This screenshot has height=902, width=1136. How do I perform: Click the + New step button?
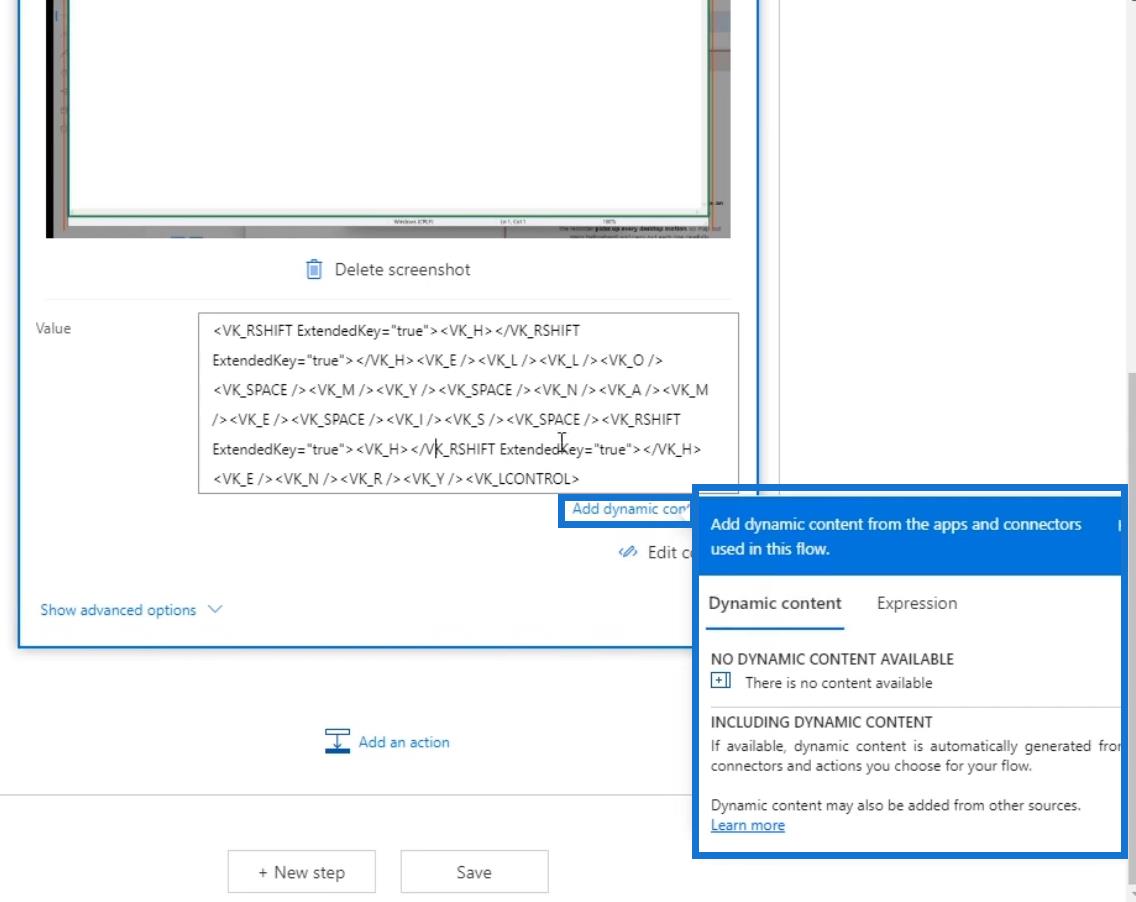pyautogui.click(x=301, y=872)
